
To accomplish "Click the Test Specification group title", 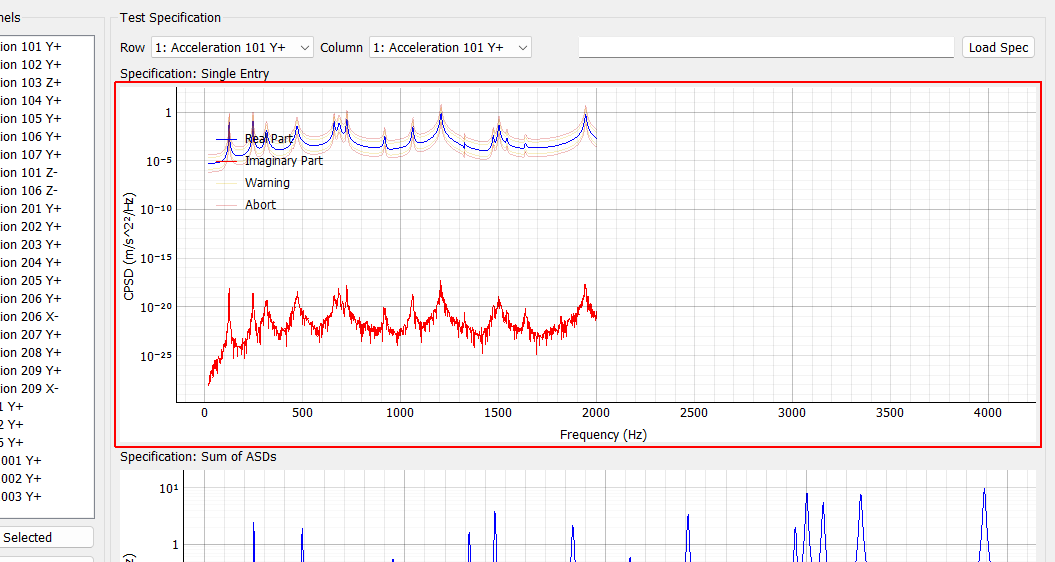I will 170,17.
